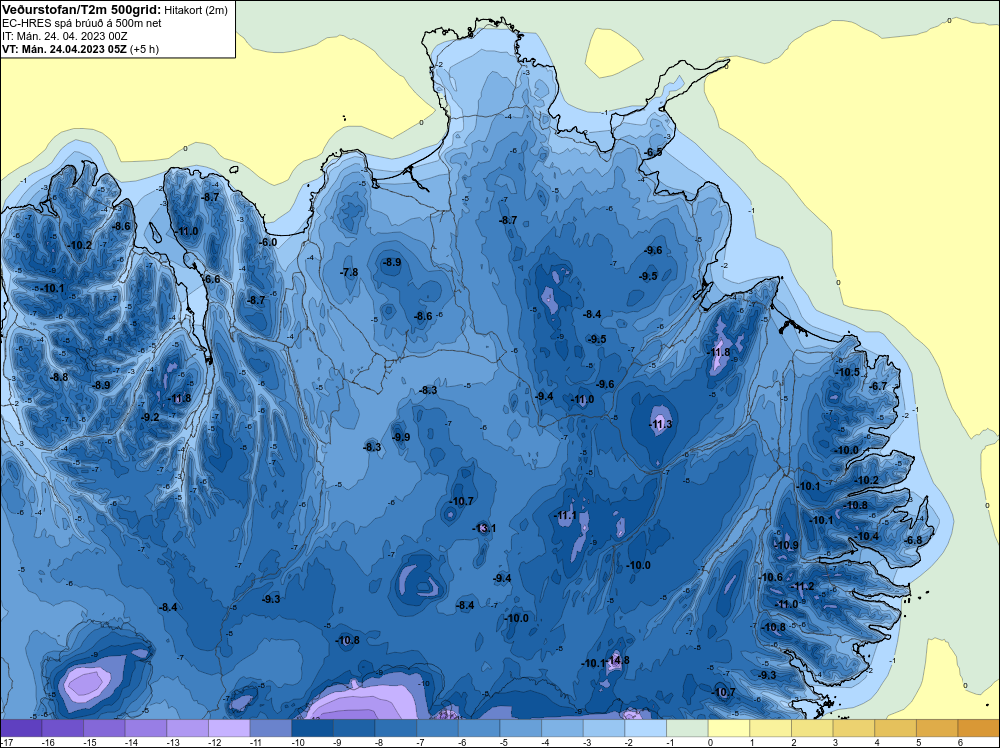Click orange legend swatch between 5 and 6

coord(938,728)
